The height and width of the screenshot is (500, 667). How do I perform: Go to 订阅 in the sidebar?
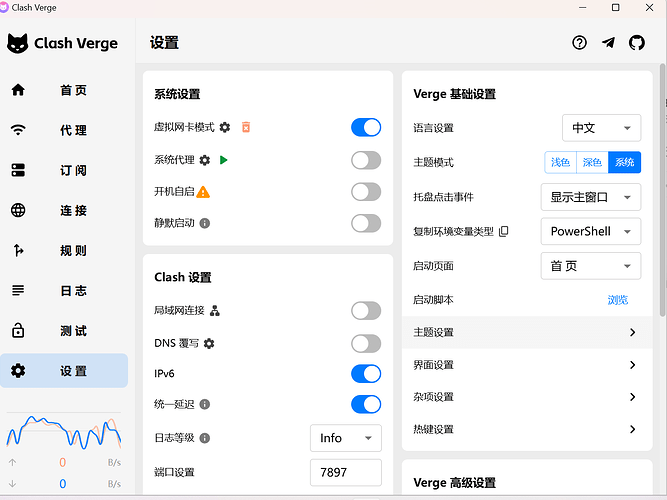point(64,170)
